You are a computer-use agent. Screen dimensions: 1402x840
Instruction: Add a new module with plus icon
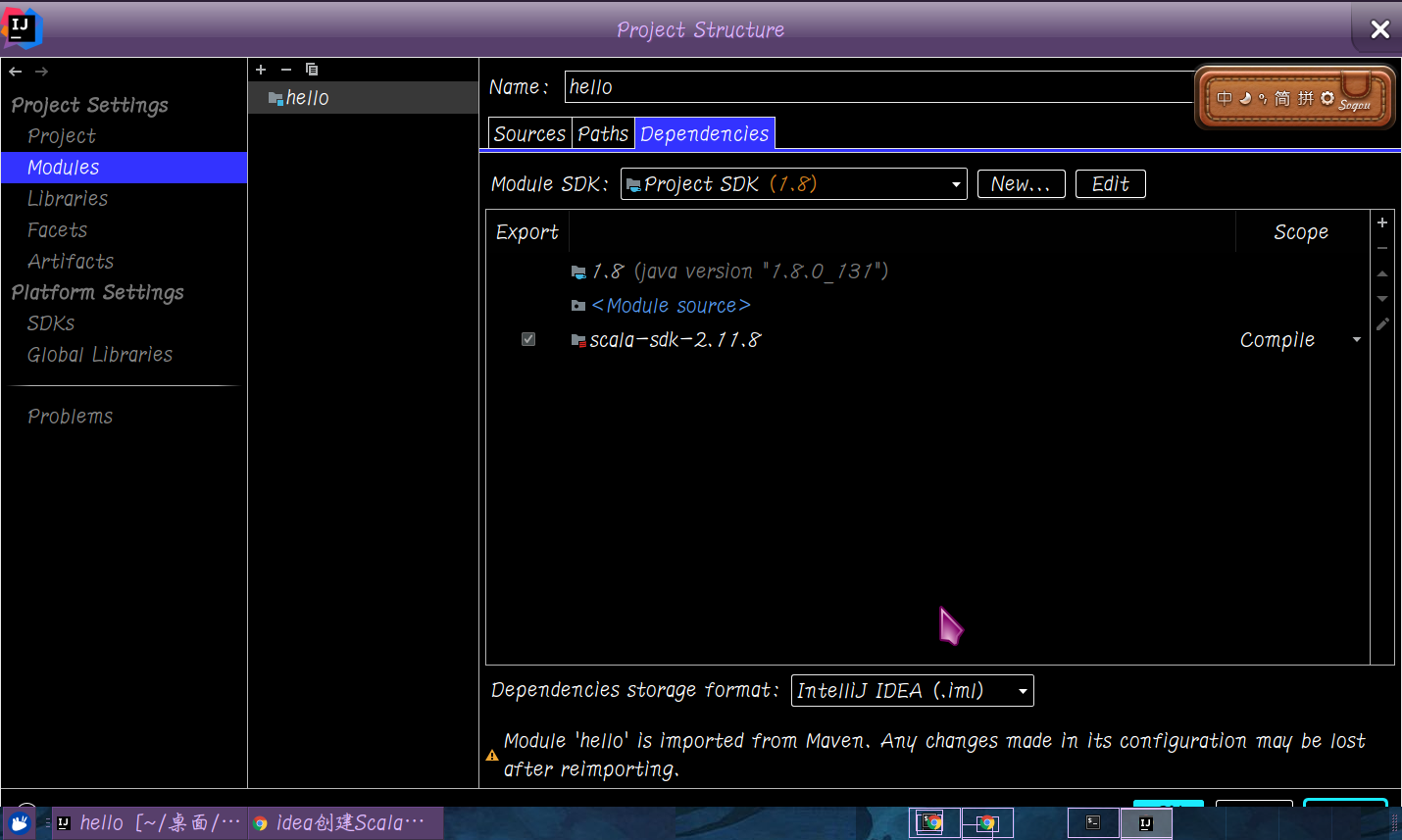tap(261, 70)
